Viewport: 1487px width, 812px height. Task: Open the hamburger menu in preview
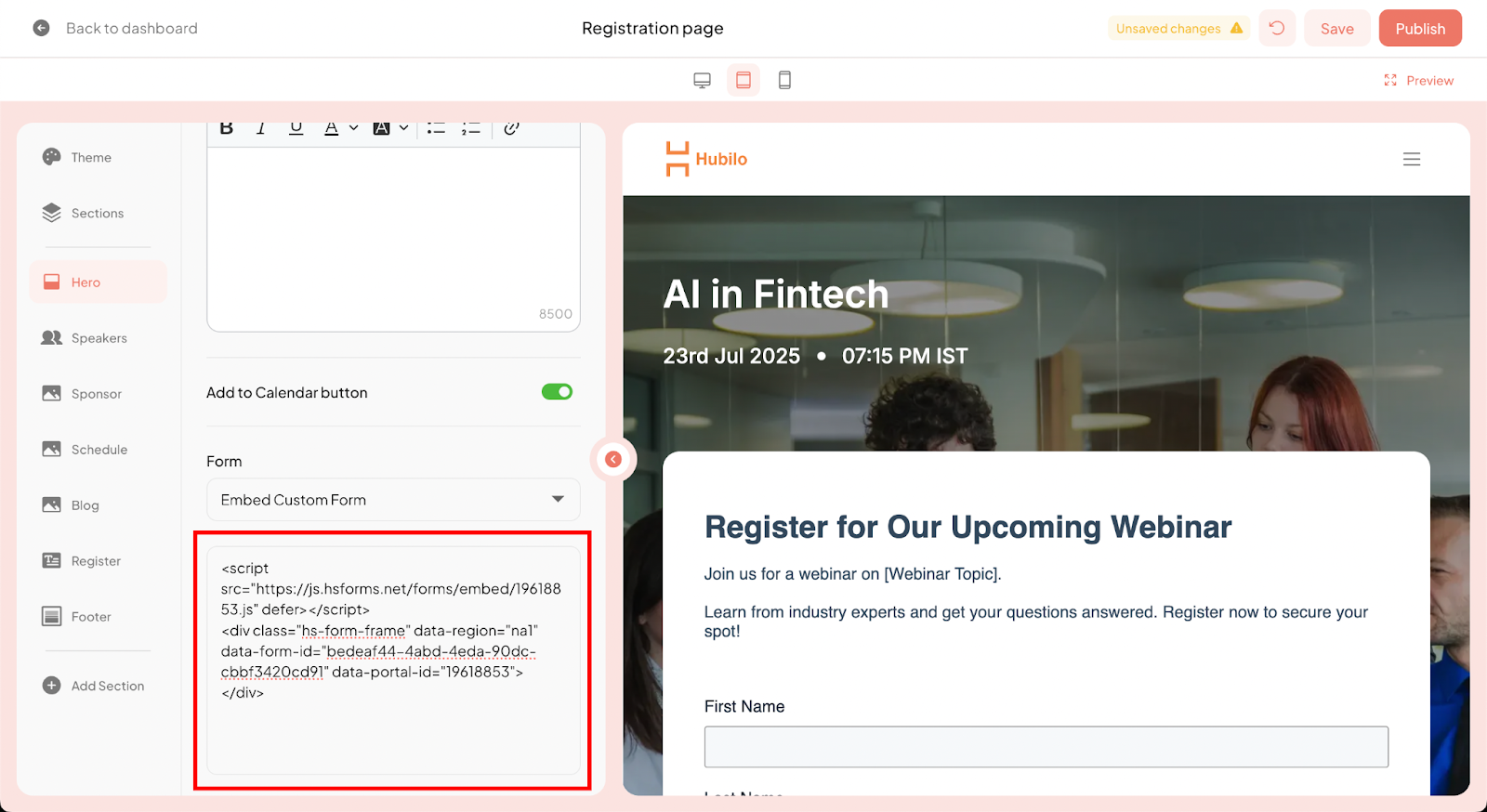(x=1412, y=159)
